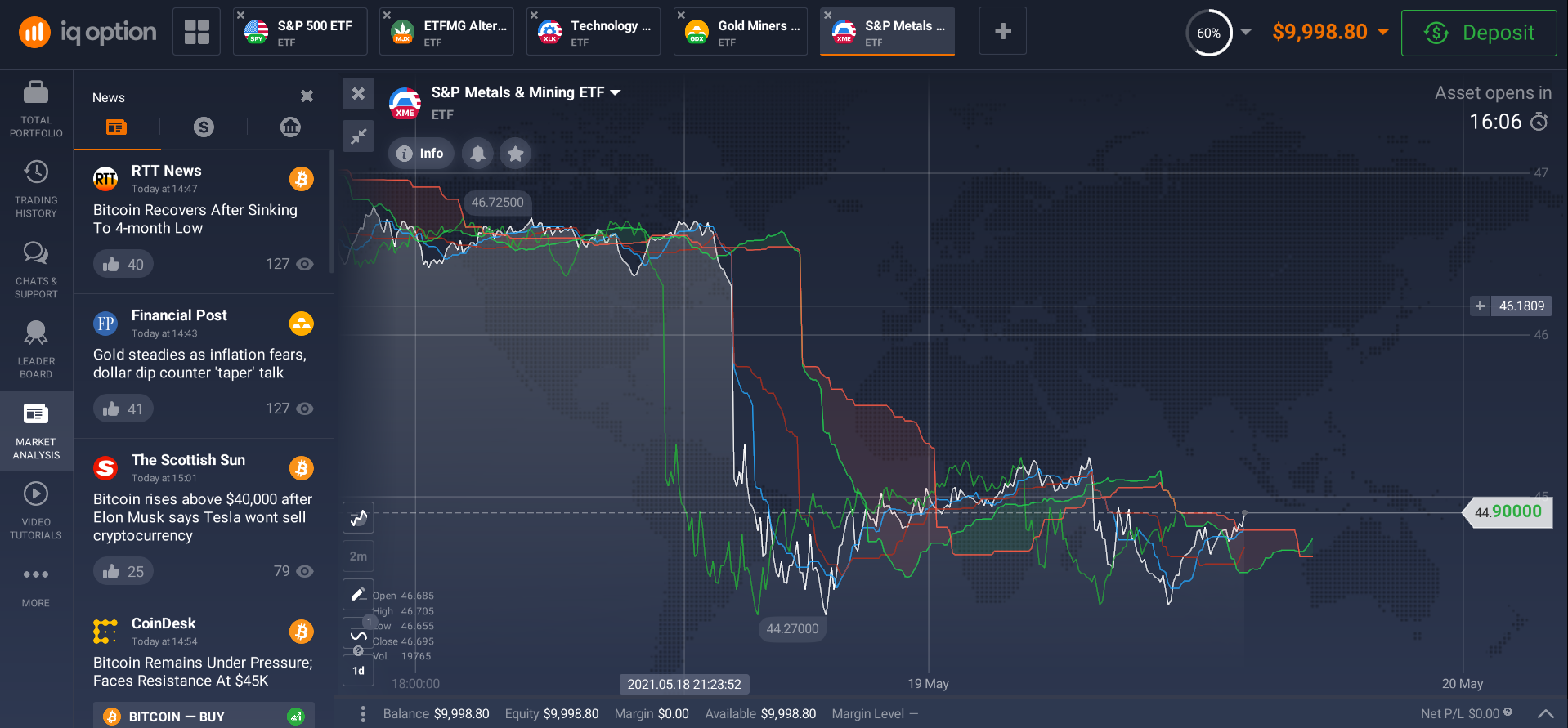Open Chats & Support
This screenshot has width=1568, height=728.
(x=36, y=270)
